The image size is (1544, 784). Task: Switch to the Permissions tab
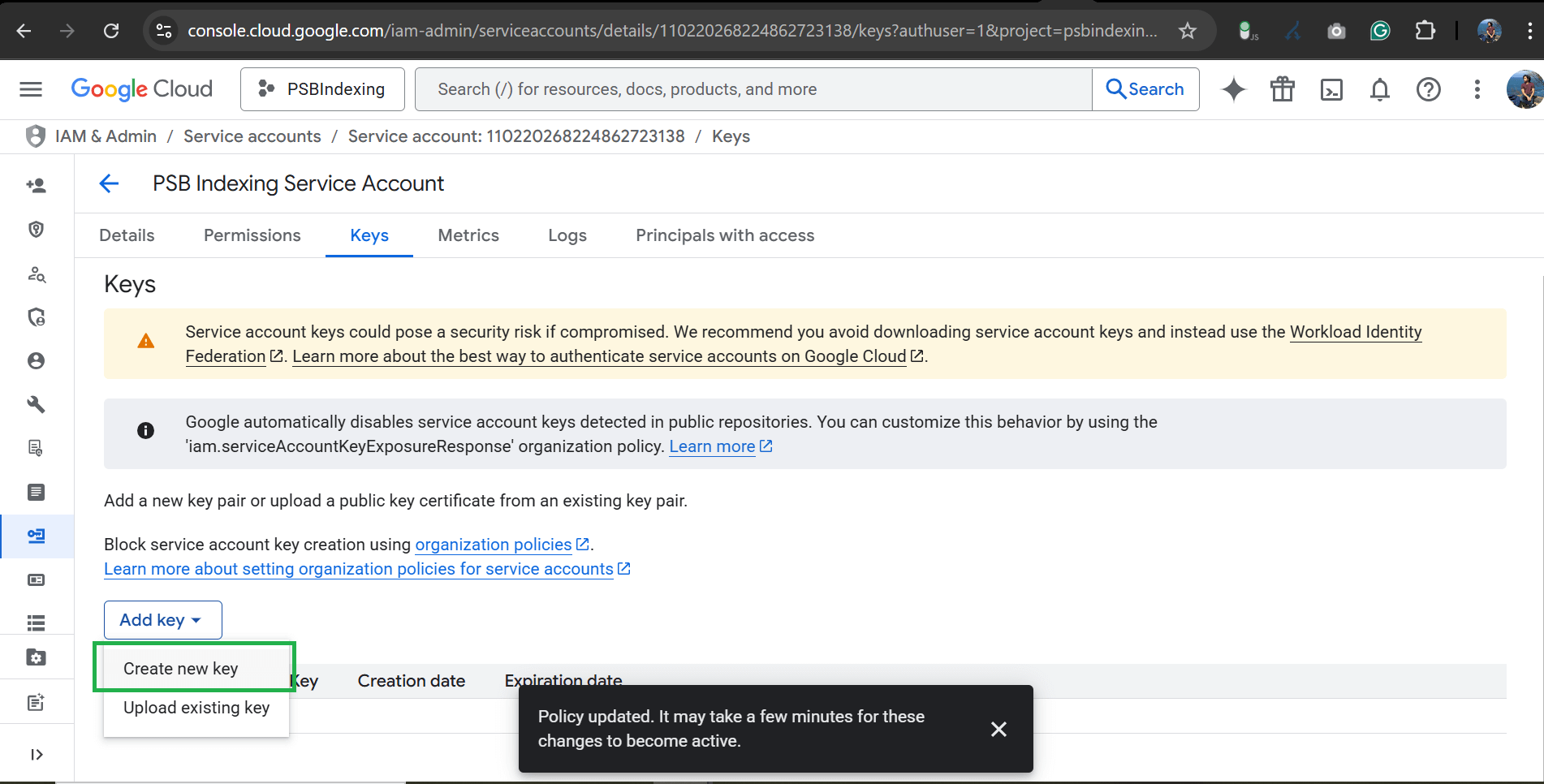click(252, 235)
